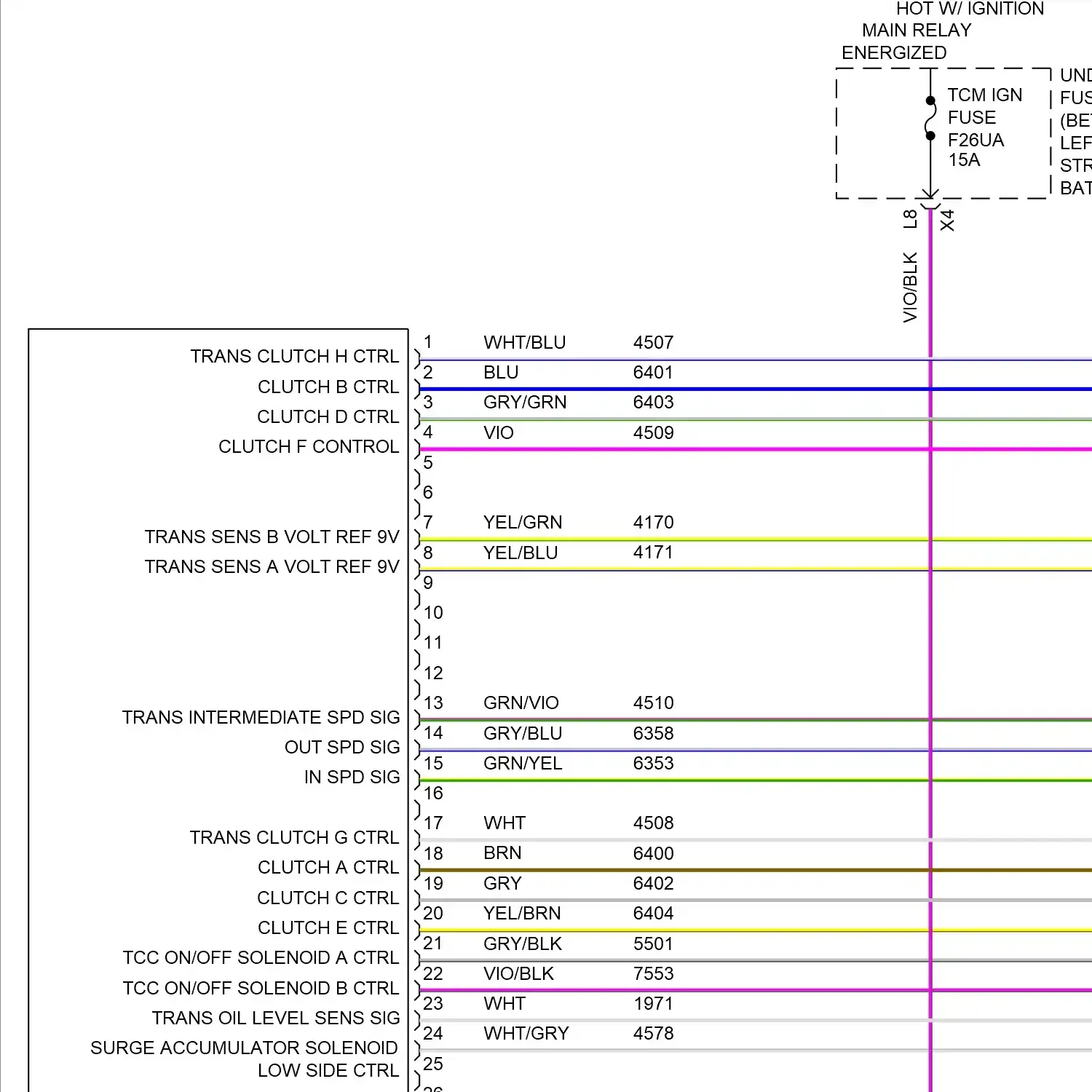Select circuit number 4578
This screenshot has height=1092, width=1092.
click(x=654, y=1033)
